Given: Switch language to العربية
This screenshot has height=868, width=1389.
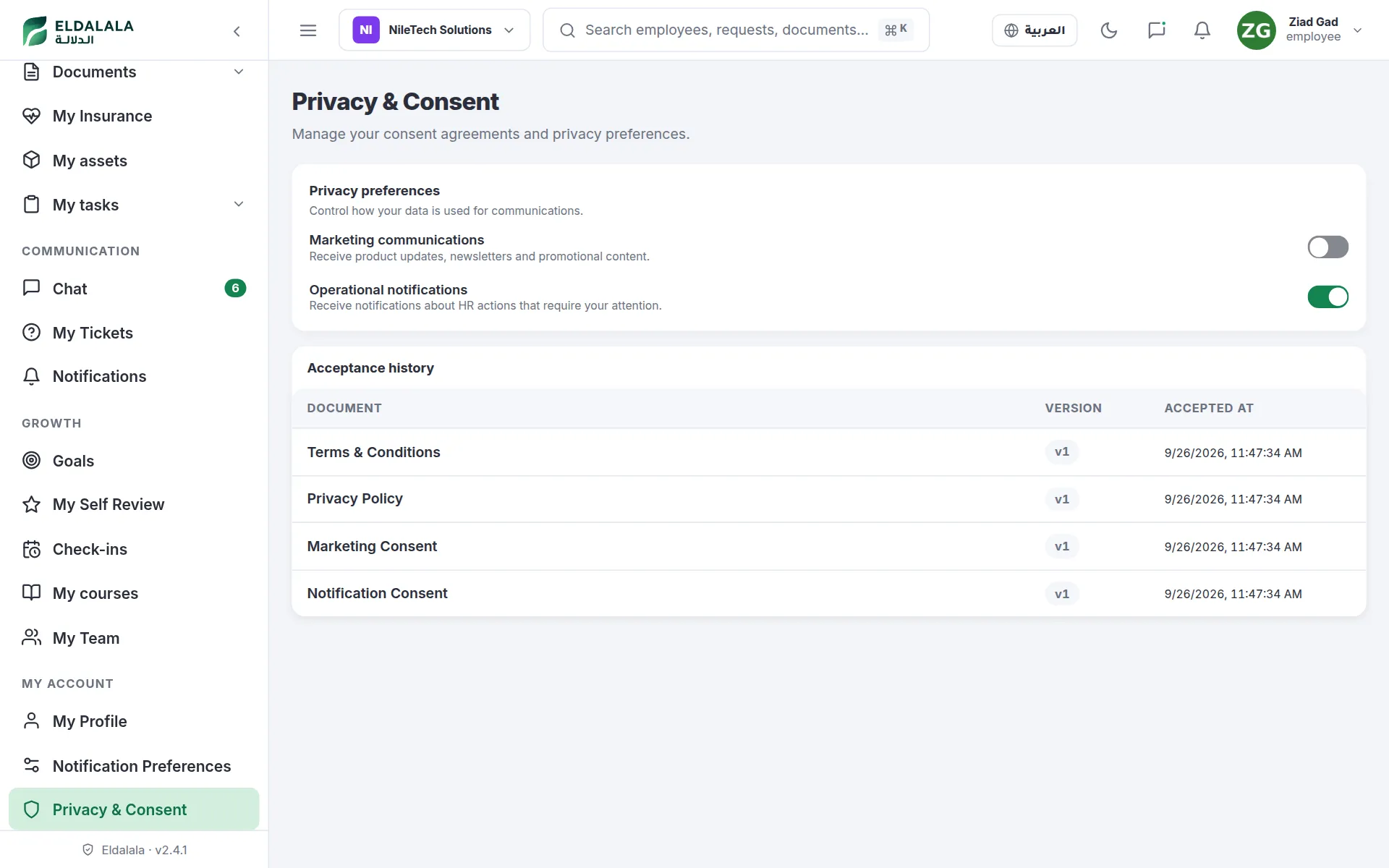Looking at the screenshot, I should [1034, 30].
